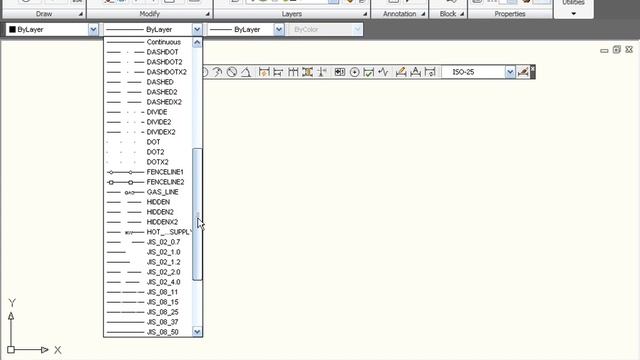
Task: Click the Dimension Update icon
Action: pos(430,72)
